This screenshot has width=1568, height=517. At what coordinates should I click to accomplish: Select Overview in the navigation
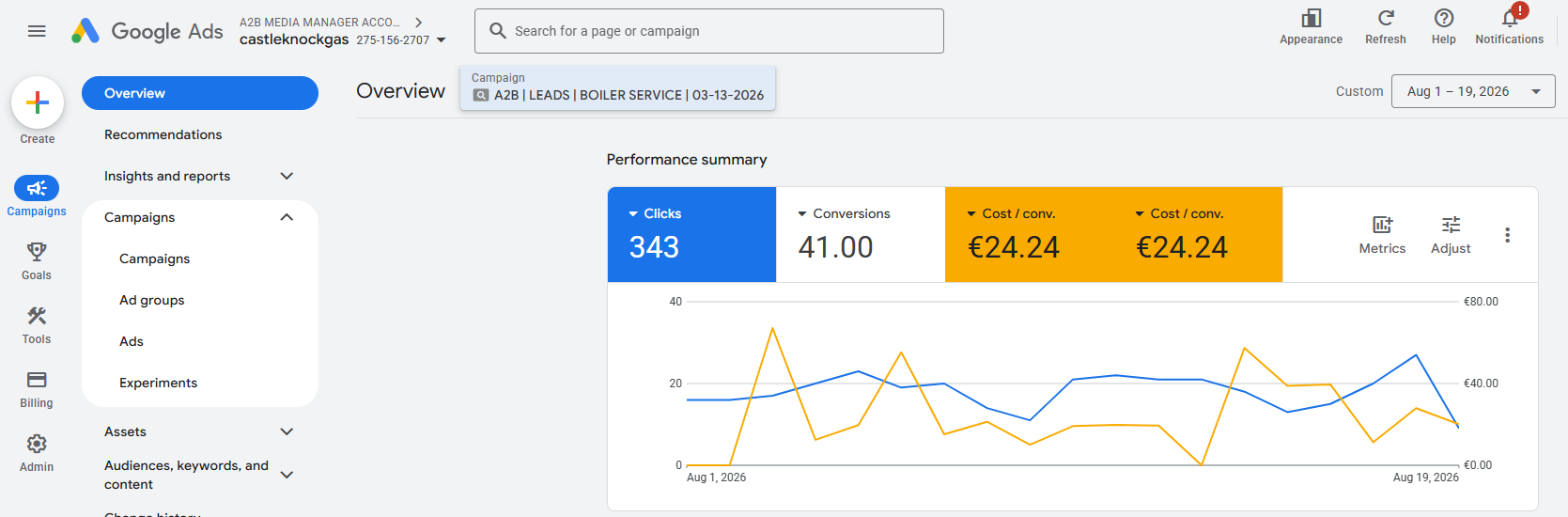pyautogui.click(x=200, y=93)
